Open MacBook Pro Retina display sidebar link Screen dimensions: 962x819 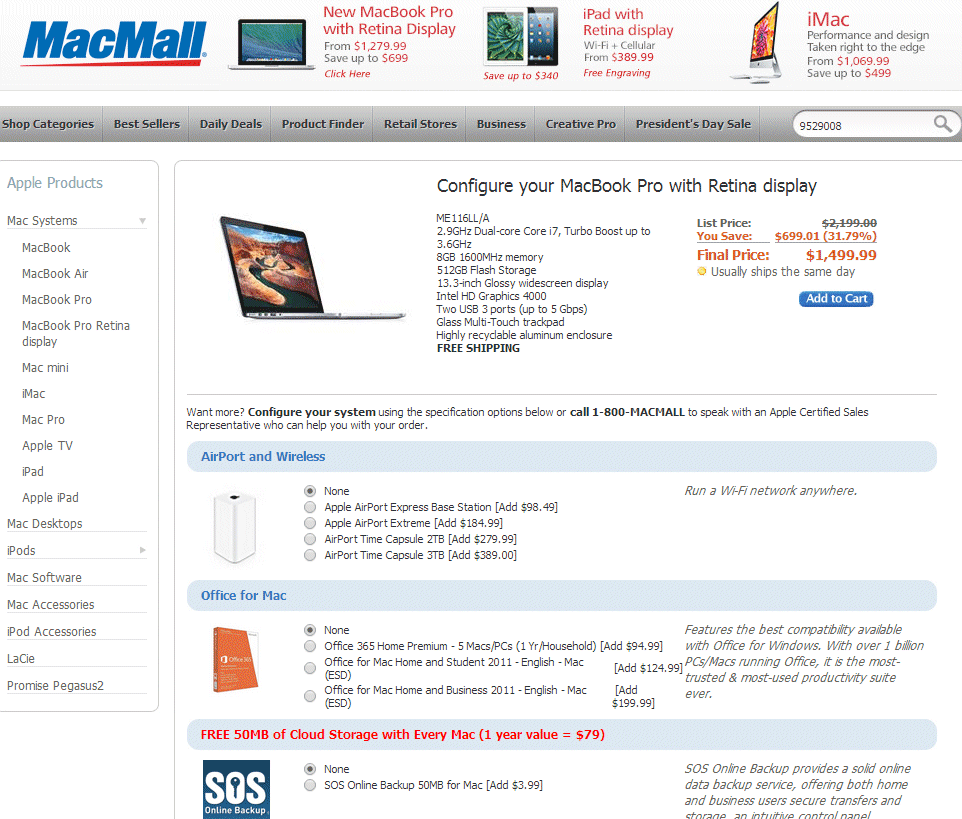pos(76,334)
